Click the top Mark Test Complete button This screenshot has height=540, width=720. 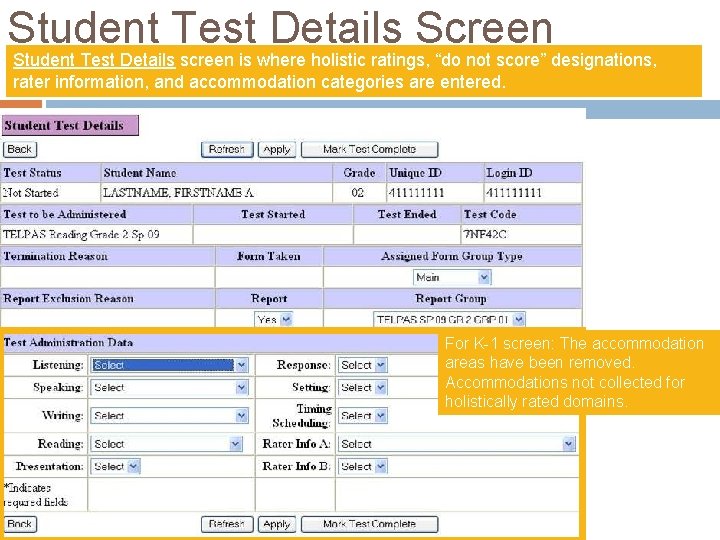point(370,149)
